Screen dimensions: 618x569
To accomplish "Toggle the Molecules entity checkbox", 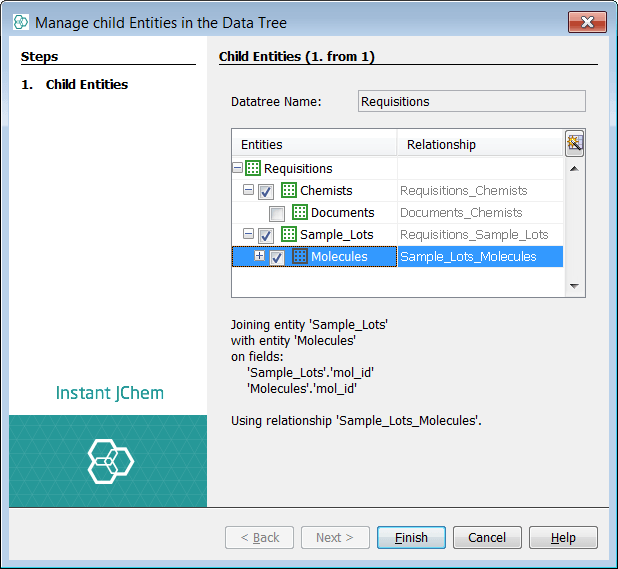I will (x=277, y=257).
